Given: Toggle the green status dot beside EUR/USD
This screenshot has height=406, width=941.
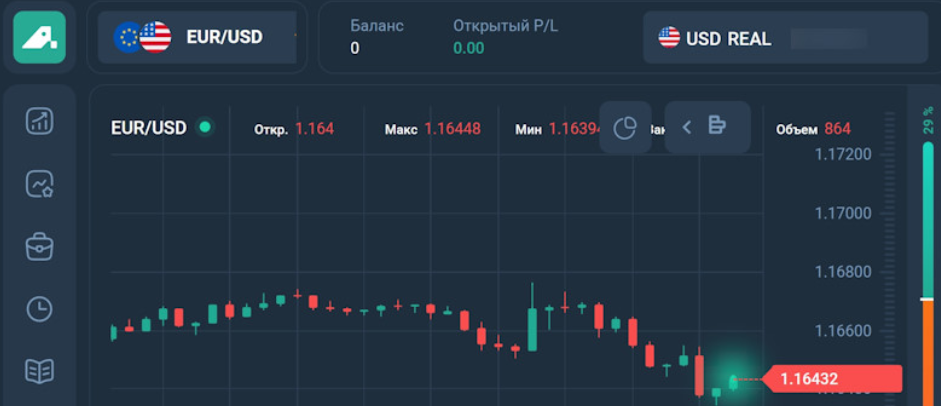Looking at the screenshot, I should coord(205,127).
